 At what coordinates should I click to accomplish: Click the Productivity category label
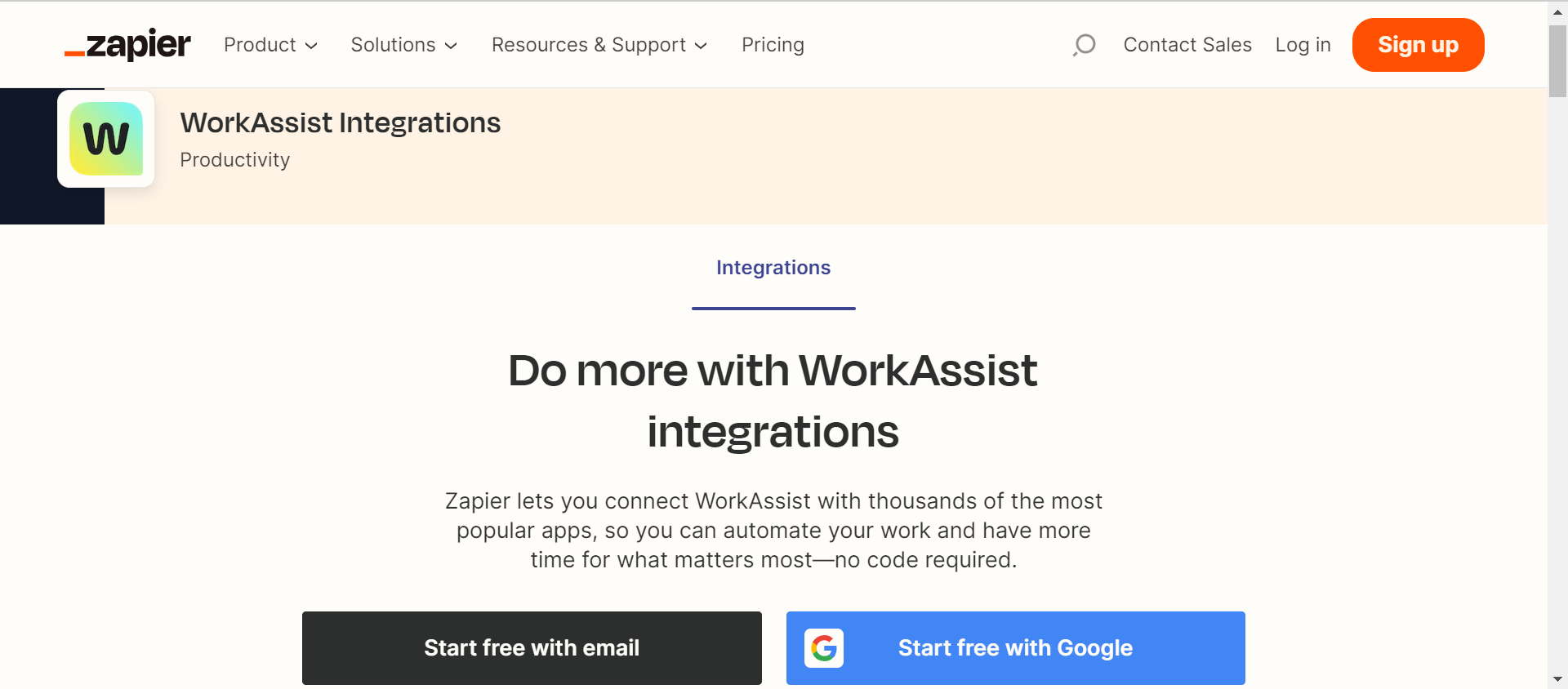pos(235,160)
